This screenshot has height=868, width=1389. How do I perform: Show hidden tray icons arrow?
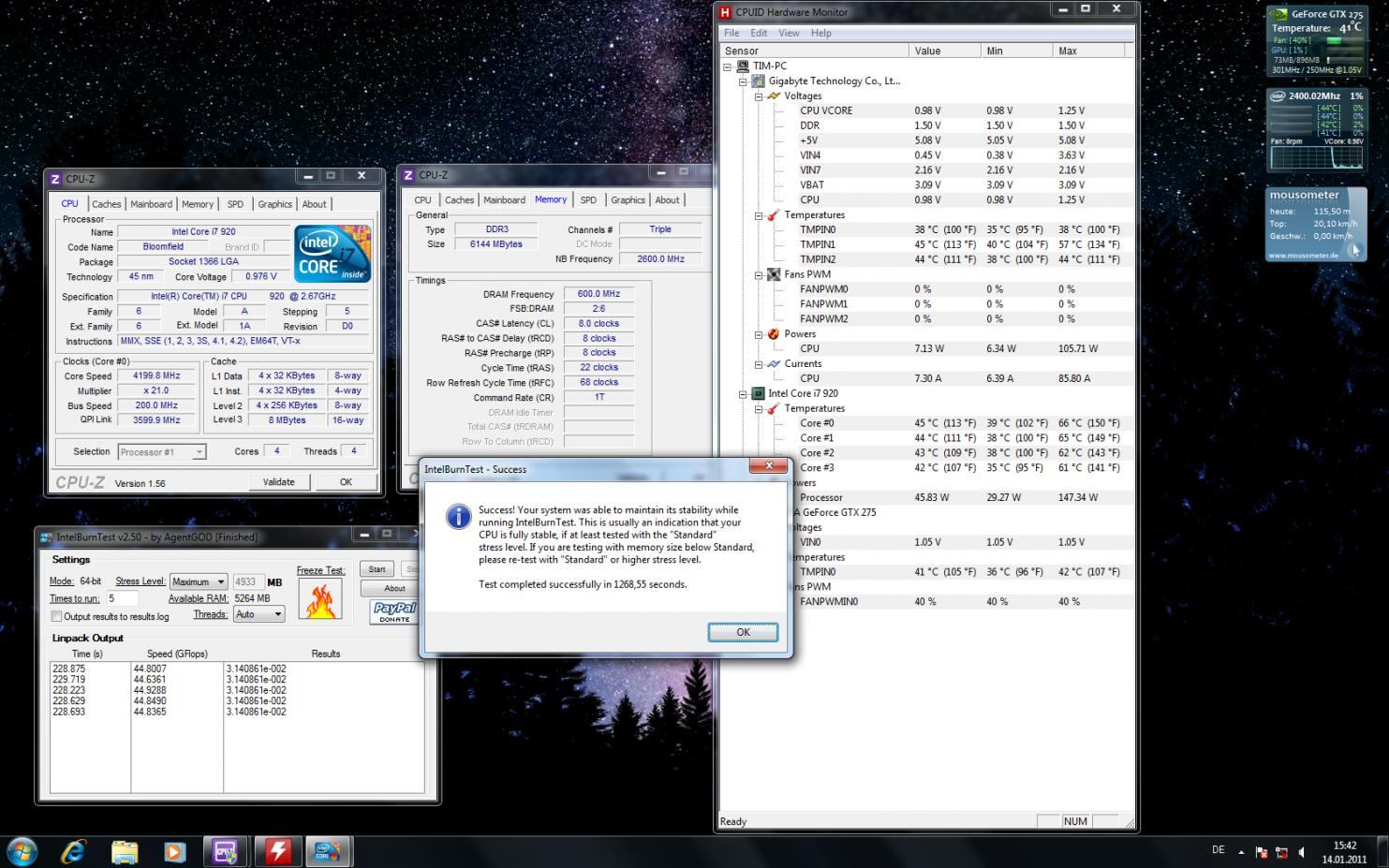coord(1241,852)
